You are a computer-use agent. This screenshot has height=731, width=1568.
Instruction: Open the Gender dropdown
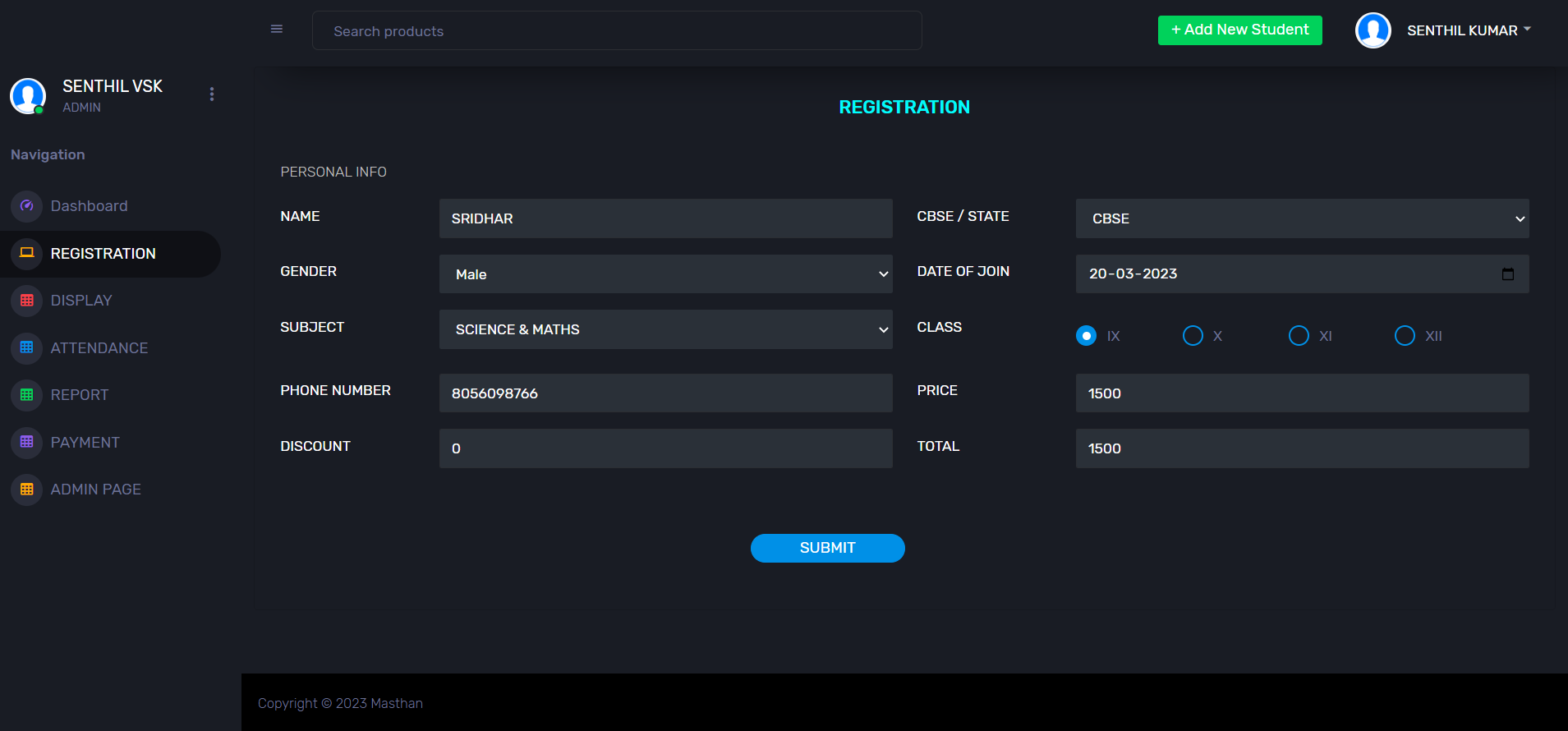[665, 274]
